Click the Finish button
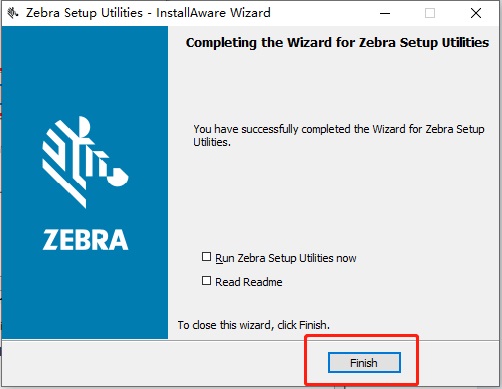Viewport: 502px width, 389px height. tap(364, 363)
